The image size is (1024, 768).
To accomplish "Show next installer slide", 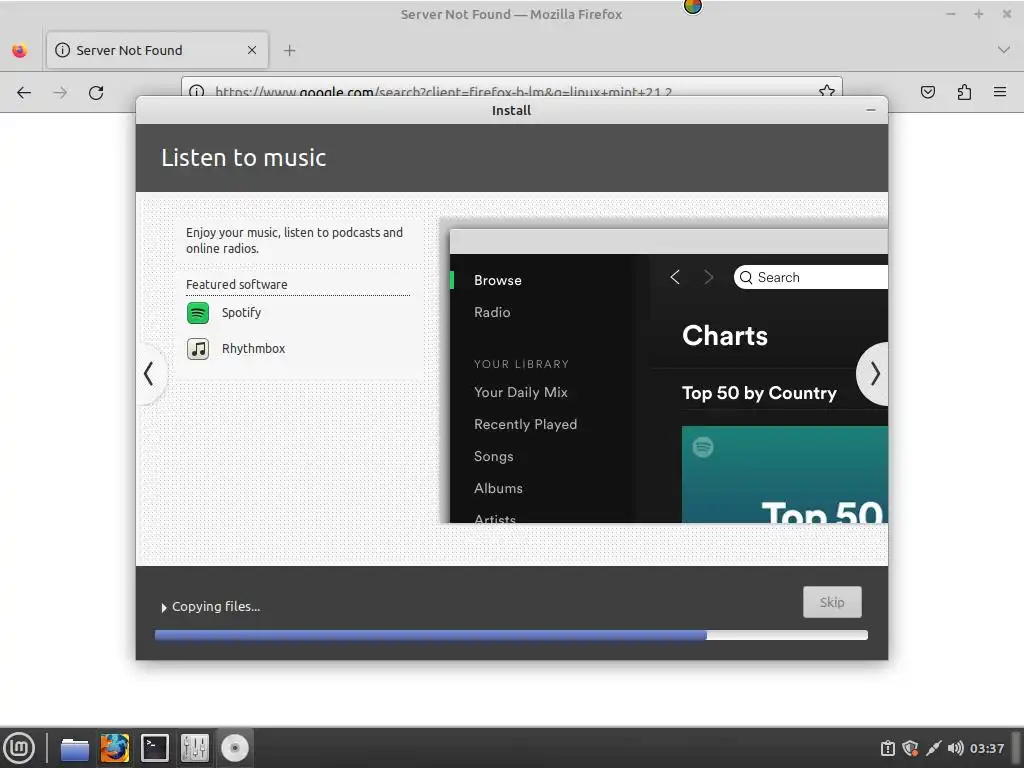I will pyautogui.click(x=874, y=374).
